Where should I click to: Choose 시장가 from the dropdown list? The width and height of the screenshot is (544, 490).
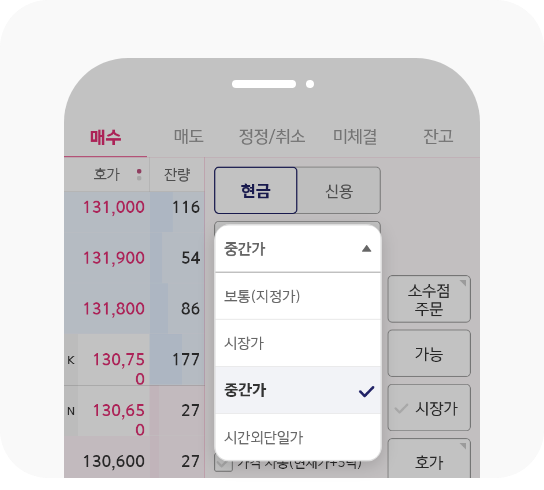click(x=298, y=343)
